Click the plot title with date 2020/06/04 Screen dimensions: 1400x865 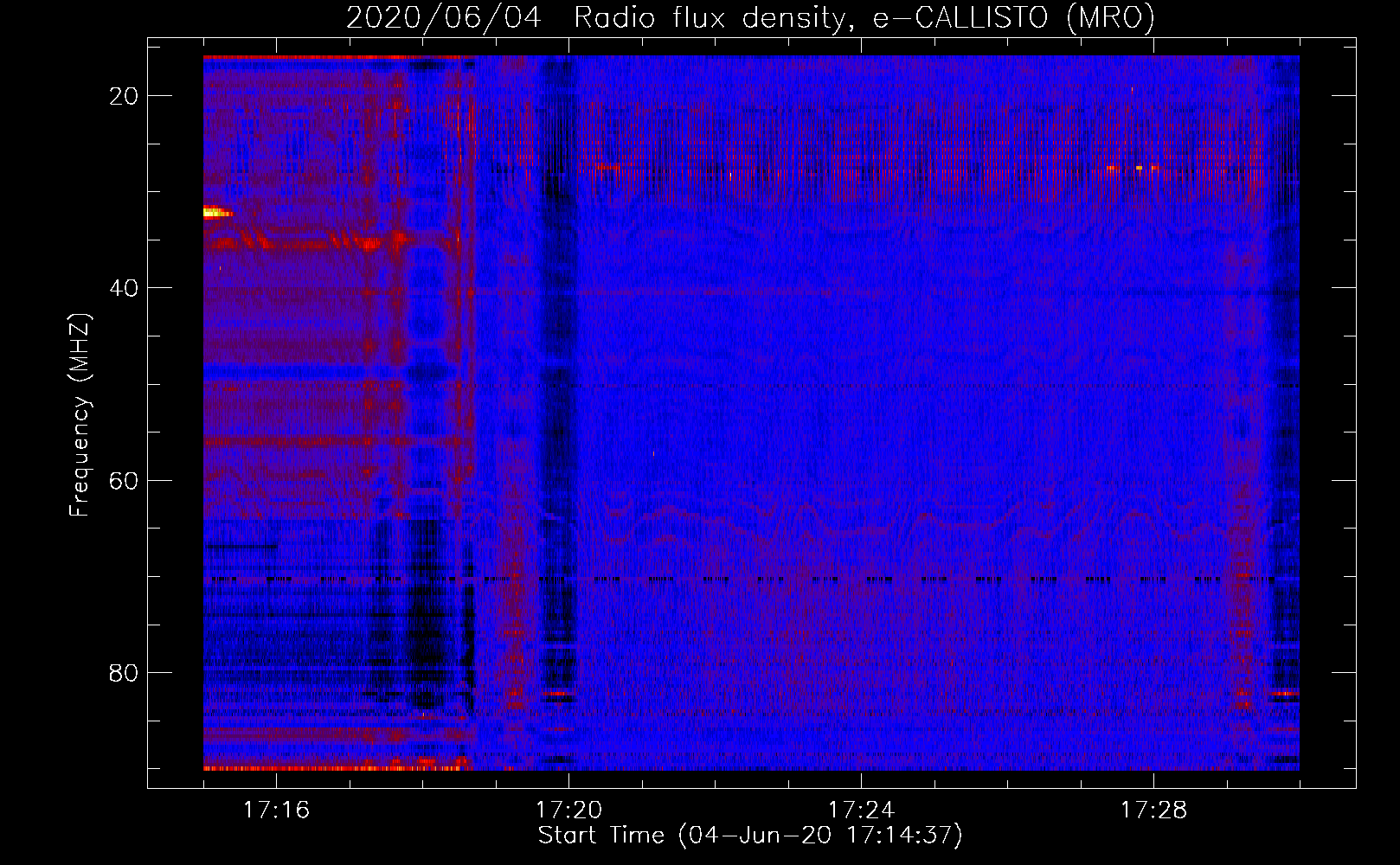tap(750, 17)
